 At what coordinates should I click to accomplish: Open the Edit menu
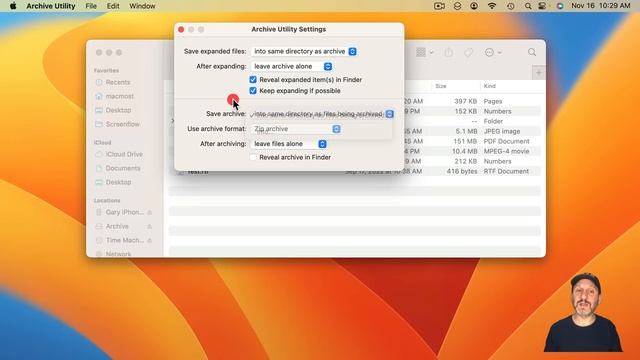(113, 6)
